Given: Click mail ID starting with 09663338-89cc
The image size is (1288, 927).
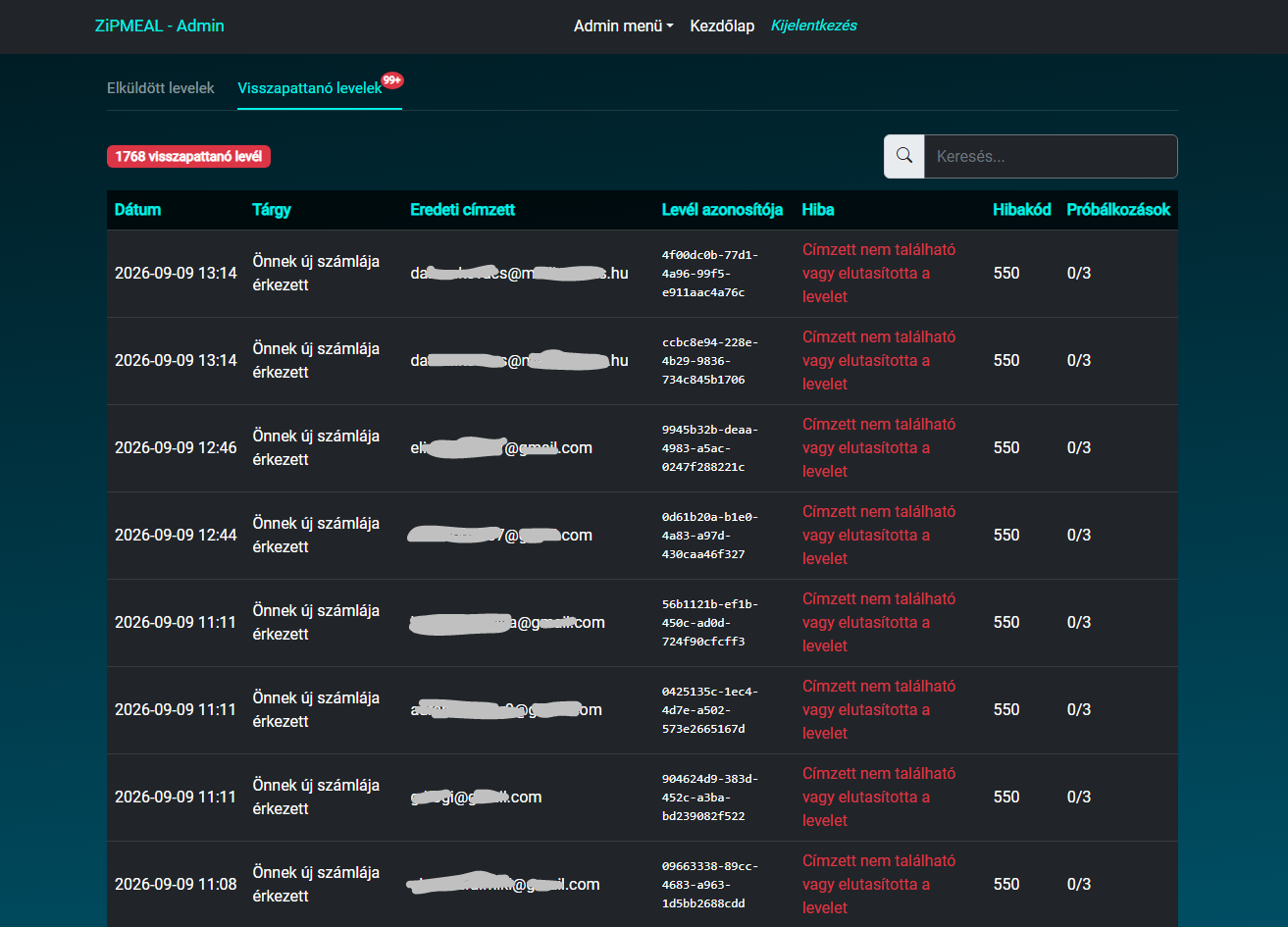Looking at the screenshot, I should [710, 885].
